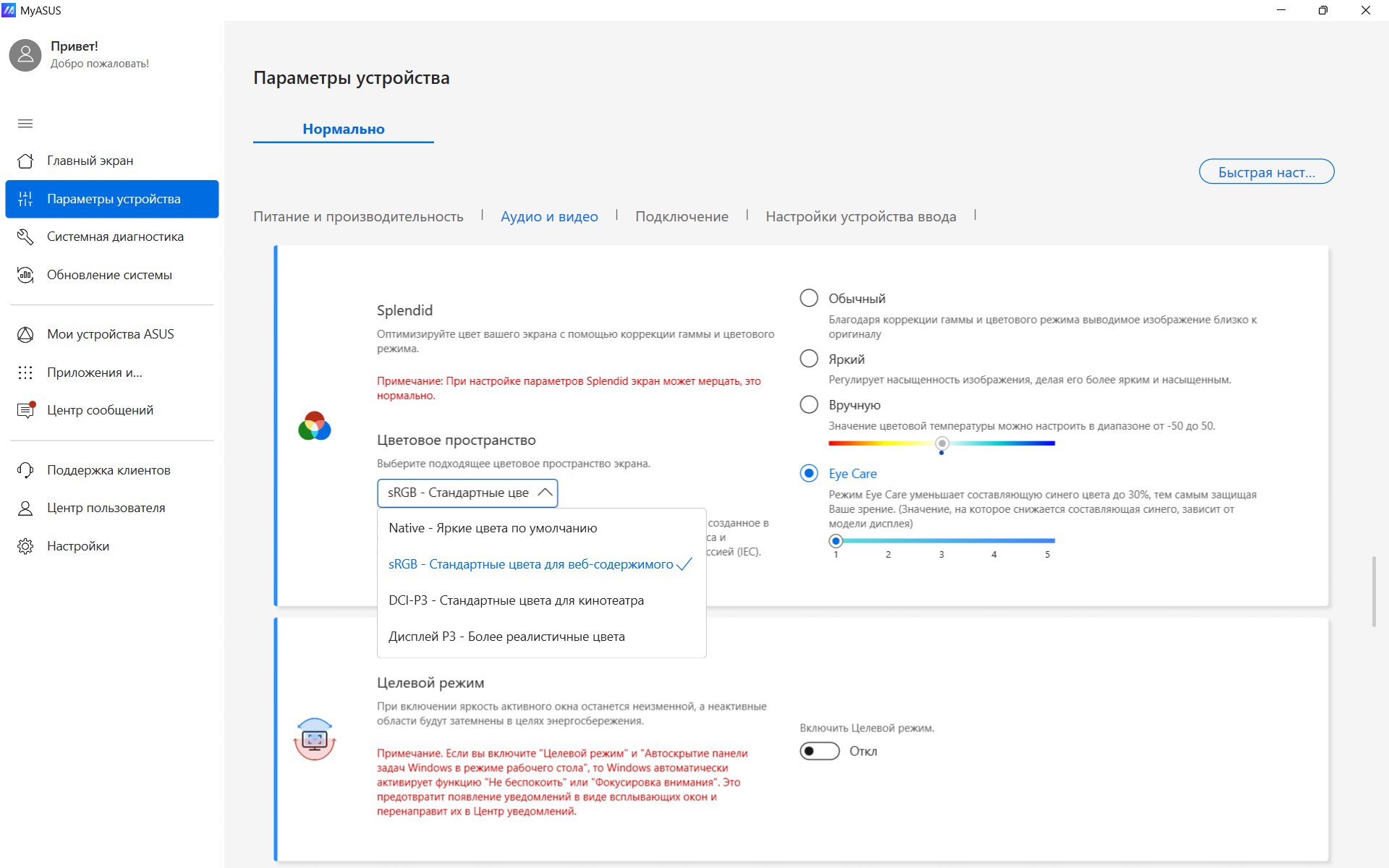
Task: Click the Быстрая наст... button
Action: pos(1267,172)
